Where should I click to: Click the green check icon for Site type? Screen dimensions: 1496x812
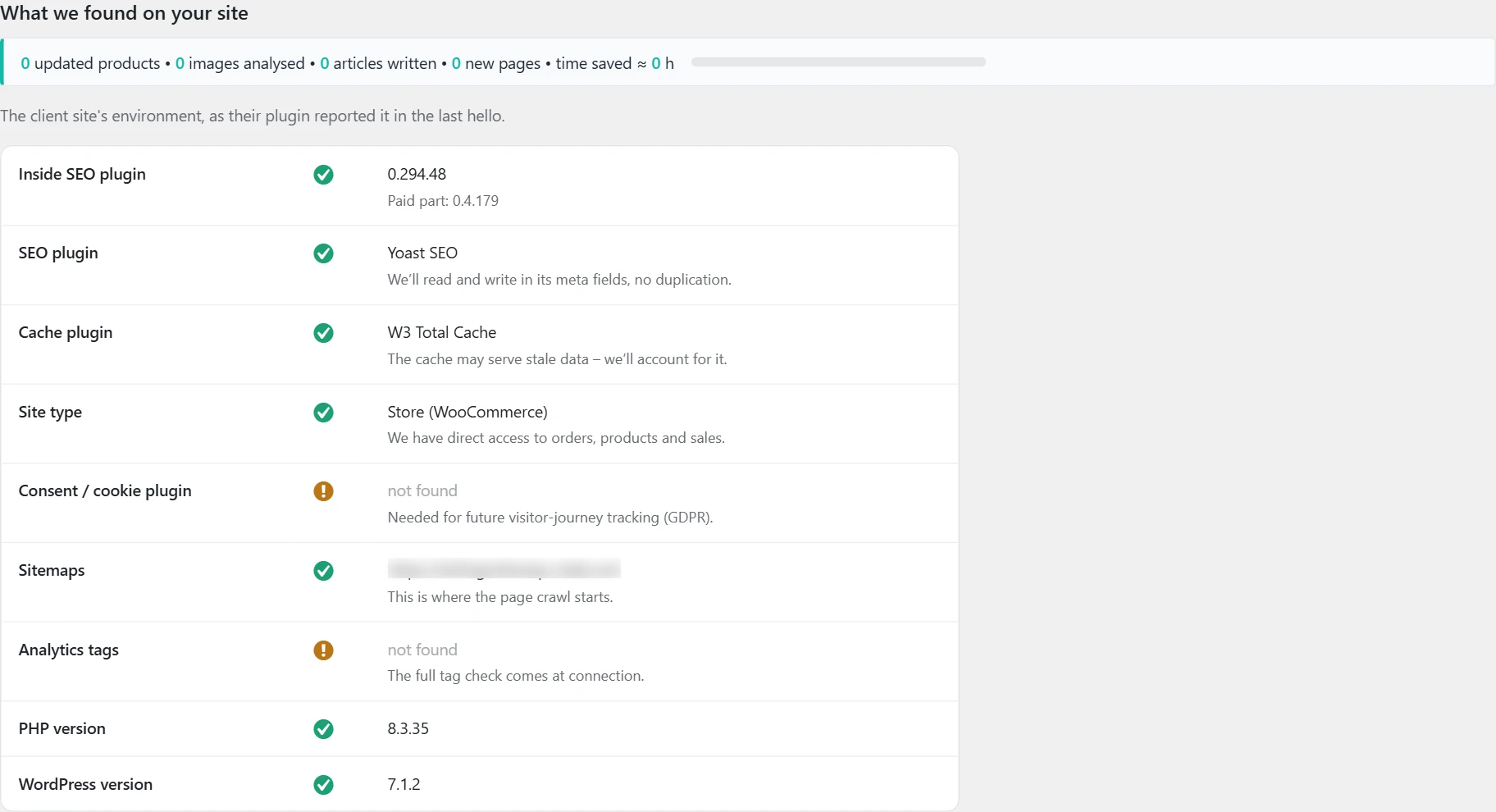[x=323, y=413]
